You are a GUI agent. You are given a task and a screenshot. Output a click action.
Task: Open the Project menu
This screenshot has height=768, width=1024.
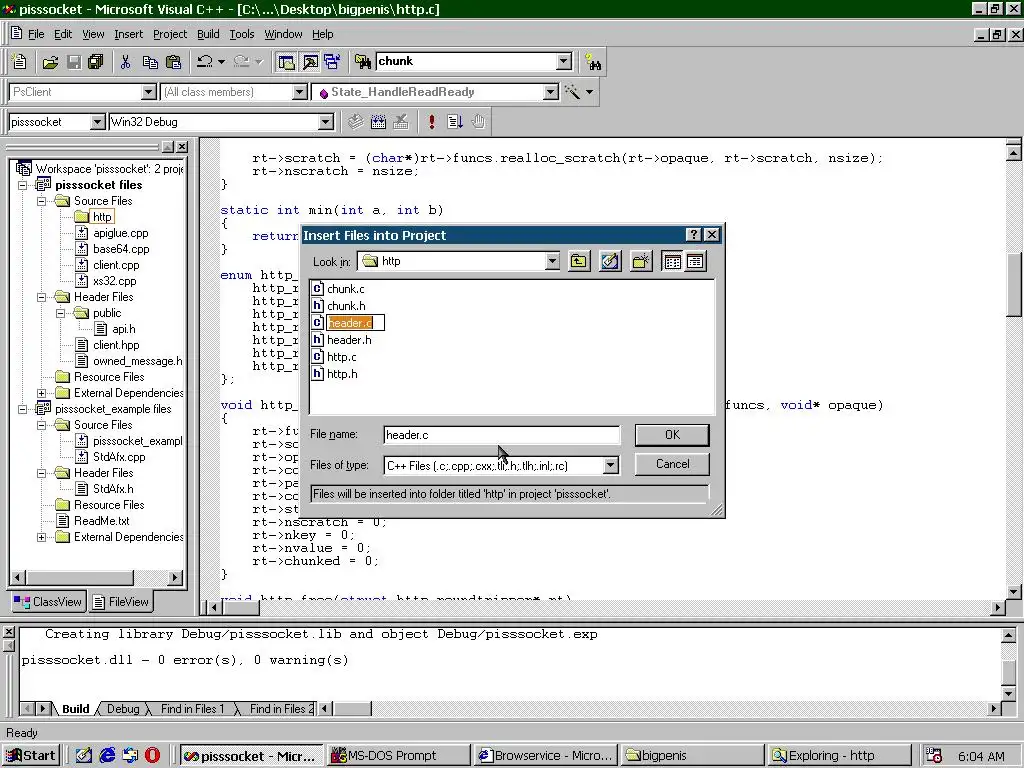[x=170, y=34]
